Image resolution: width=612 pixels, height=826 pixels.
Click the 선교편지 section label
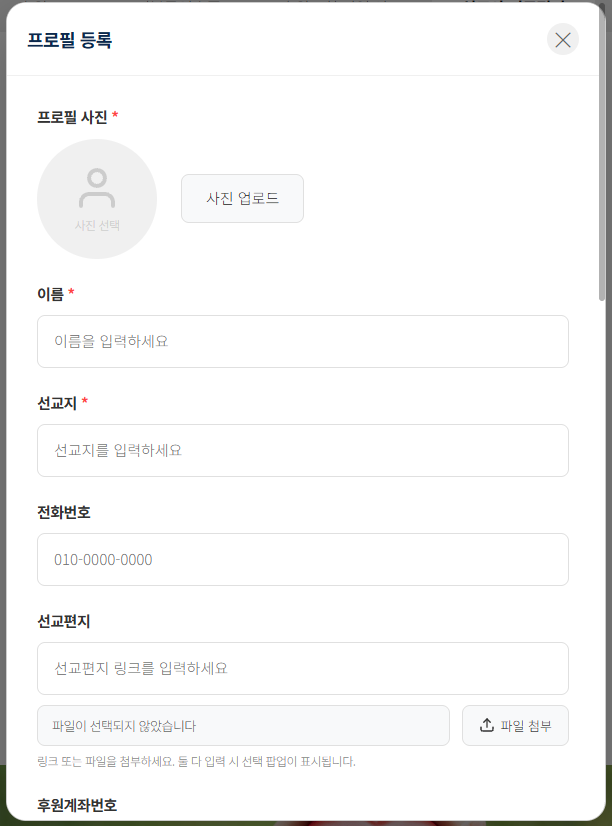[x=64, y=621]
